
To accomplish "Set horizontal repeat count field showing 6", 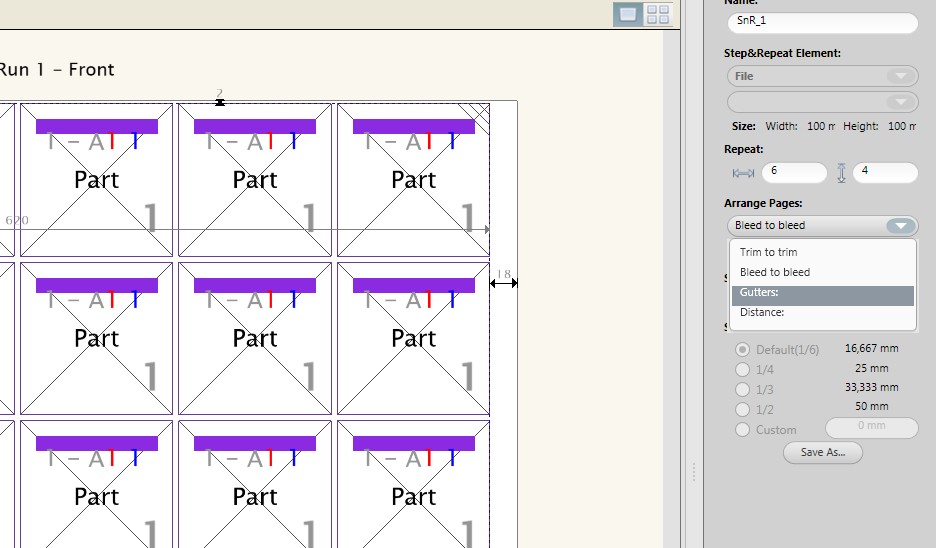I will click(x=795, y=172).
